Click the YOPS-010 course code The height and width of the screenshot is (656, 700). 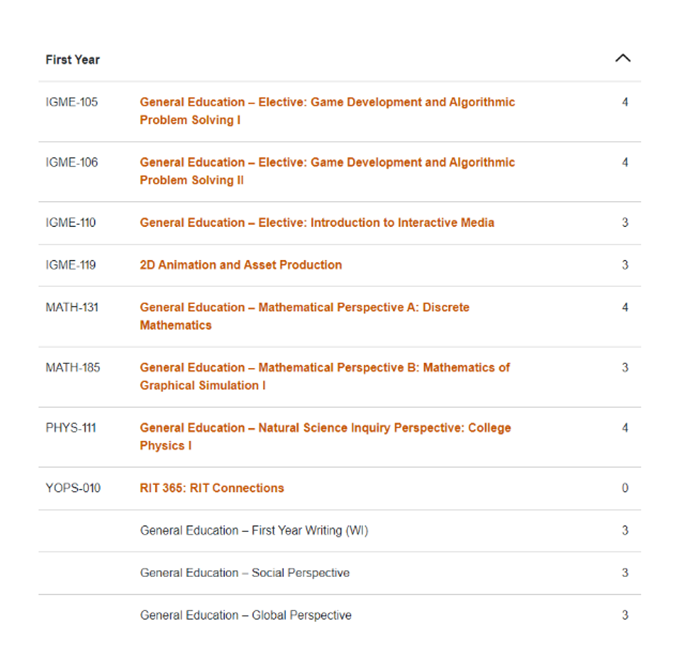click(x=73, y=488)
